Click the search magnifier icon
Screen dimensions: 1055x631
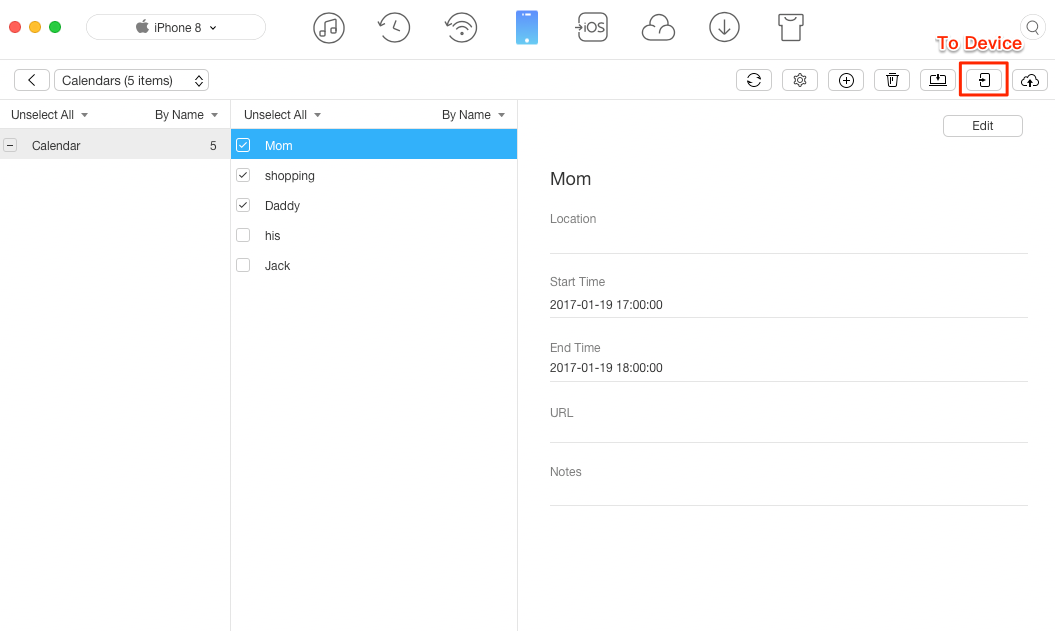click(x=1032, y=28)
